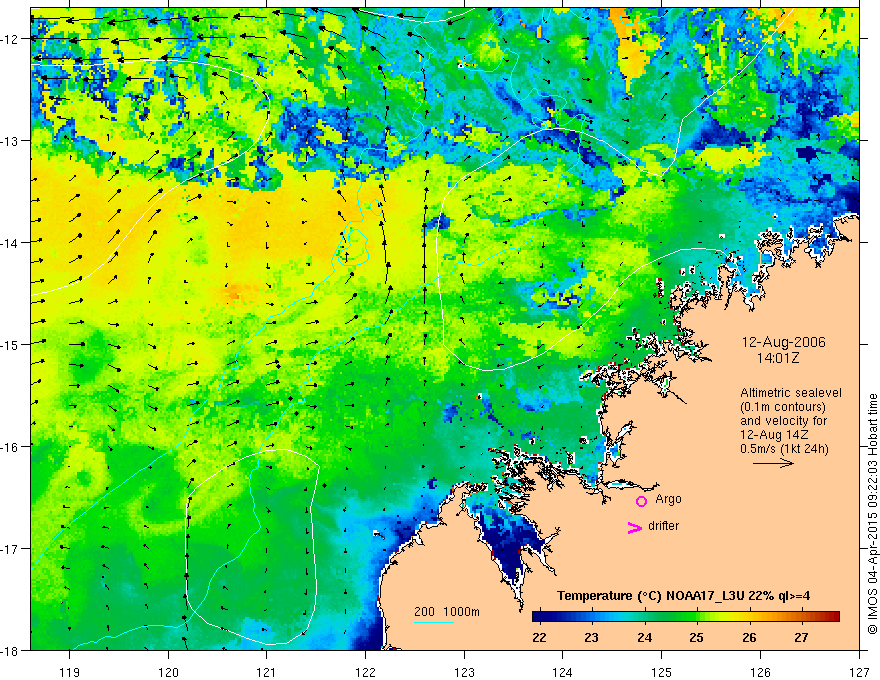The image size is (880, 680).
Task: Click the '12-Aug 14Z' caption line
Action: coord(776,435)
